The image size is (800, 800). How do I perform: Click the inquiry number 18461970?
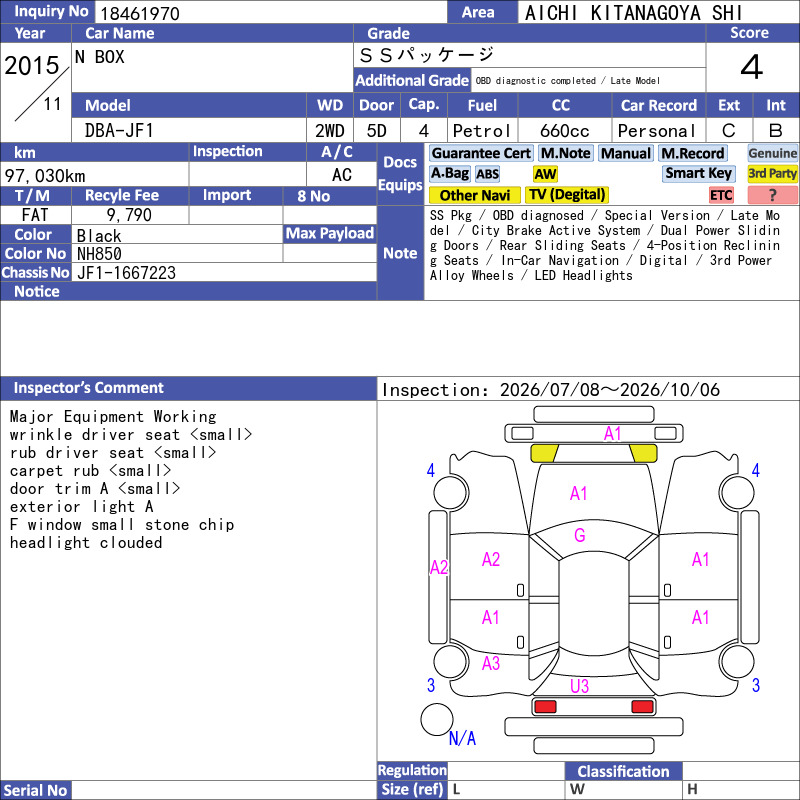coord(140,13)
